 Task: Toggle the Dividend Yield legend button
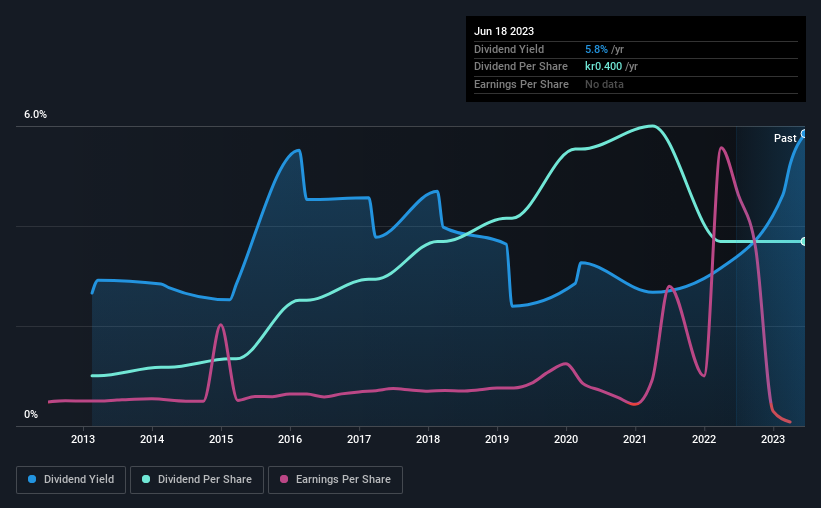click(x=71, y=480)
